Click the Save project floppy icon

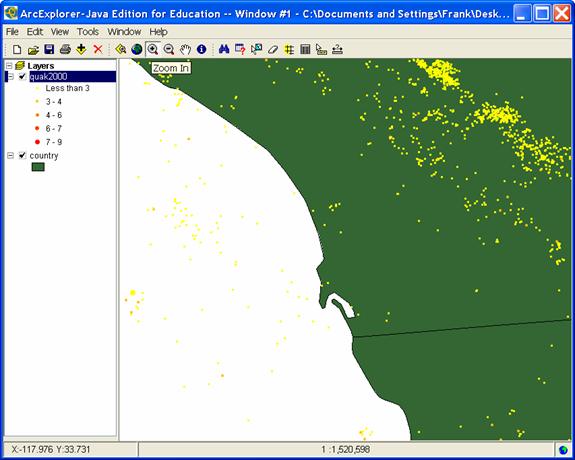tap(49, 49)
